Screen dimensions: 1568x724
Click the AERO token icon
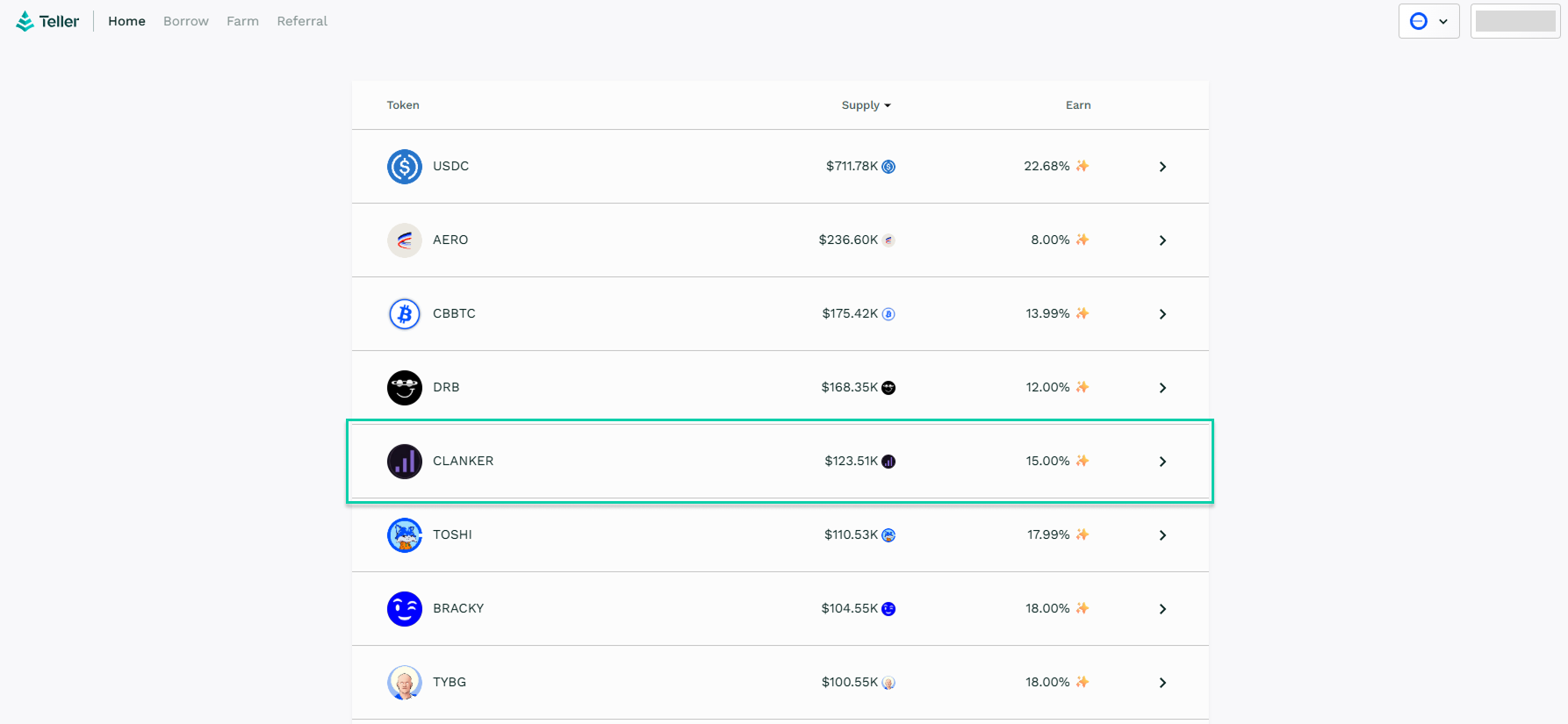tap(405, 240)
